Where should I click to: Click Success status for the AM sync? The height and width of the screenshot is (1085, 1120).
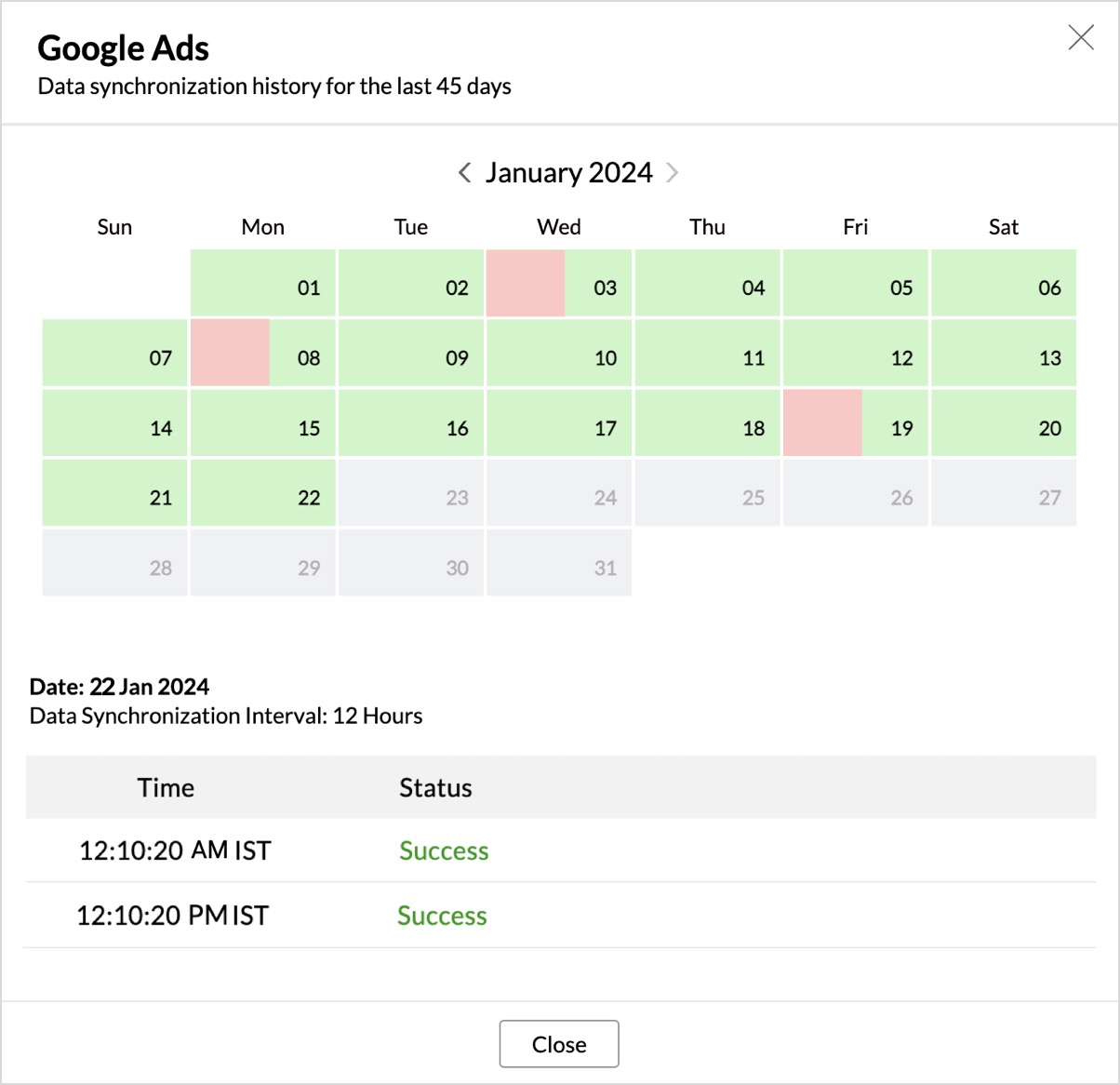coord(444,851)
